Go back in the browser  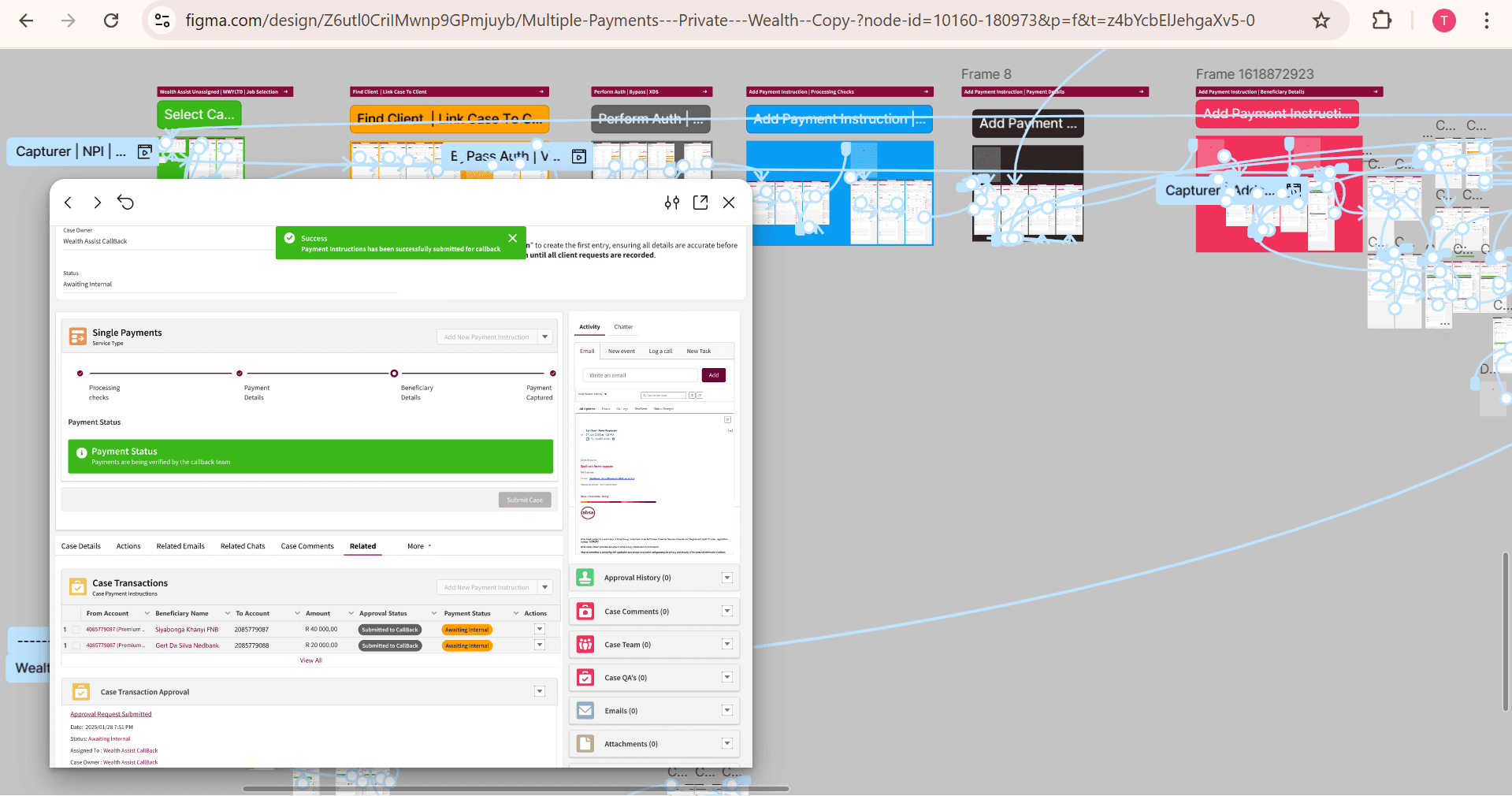[x=26, y=20]
